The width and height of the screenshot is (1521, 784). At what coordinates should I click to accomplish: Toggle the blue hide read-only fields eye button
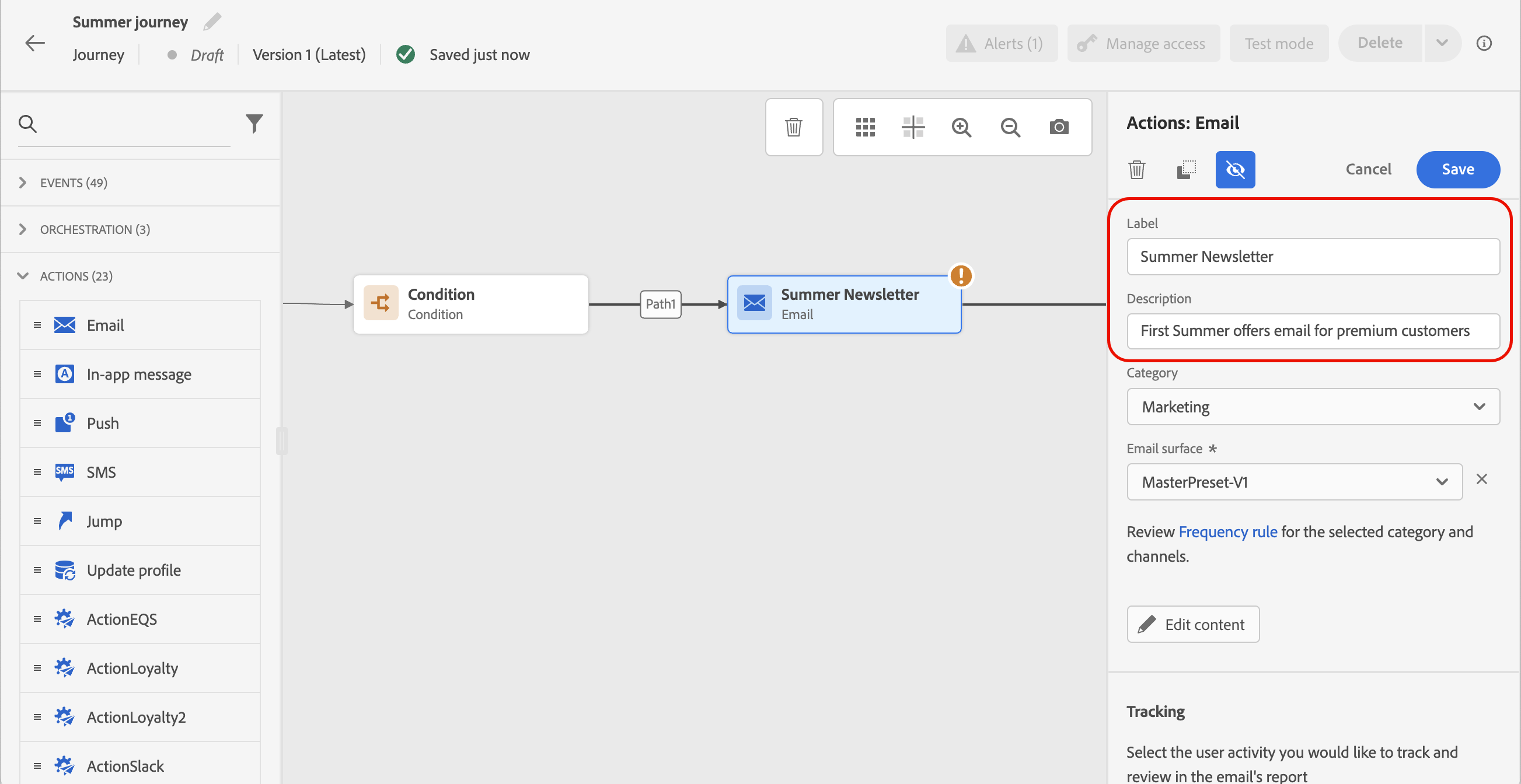1234,169
